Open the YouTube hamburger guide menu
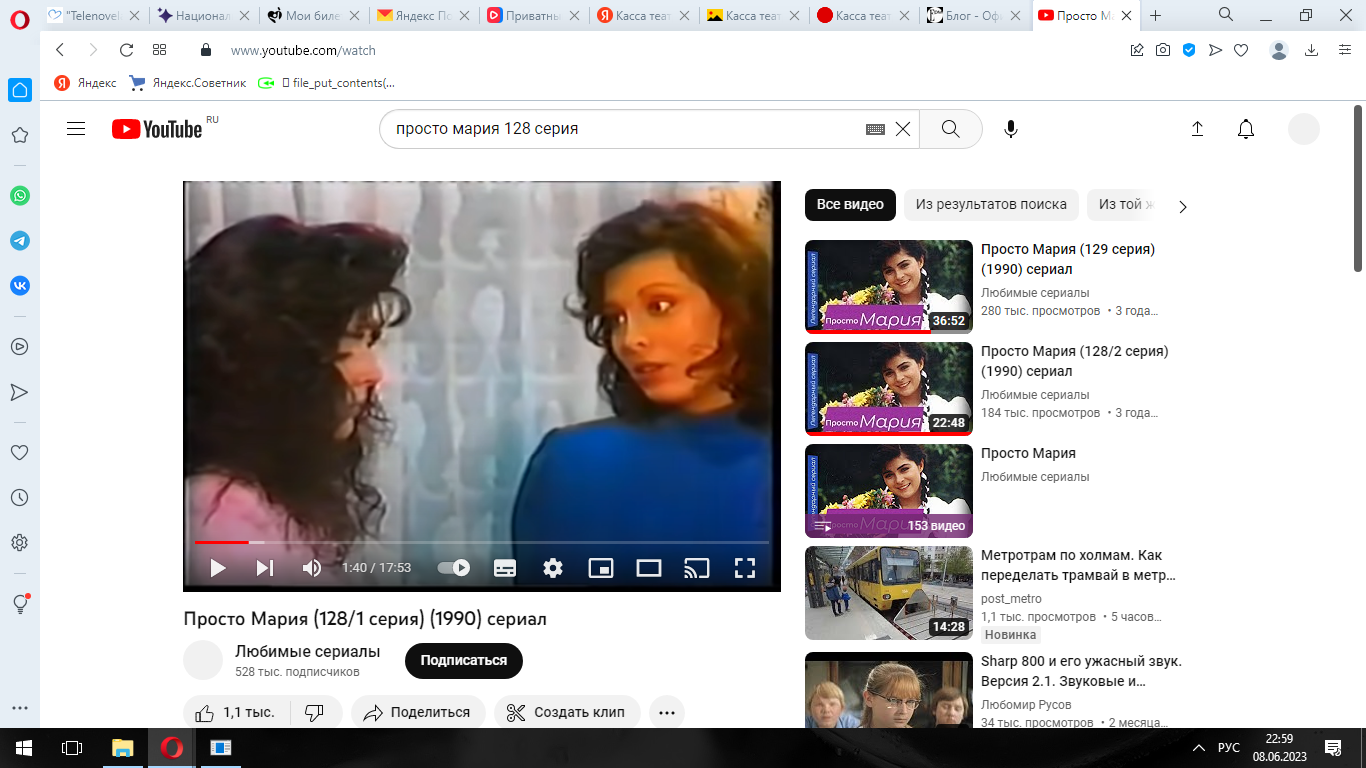Screen dimensions: 1366x768 coord(76,129)
